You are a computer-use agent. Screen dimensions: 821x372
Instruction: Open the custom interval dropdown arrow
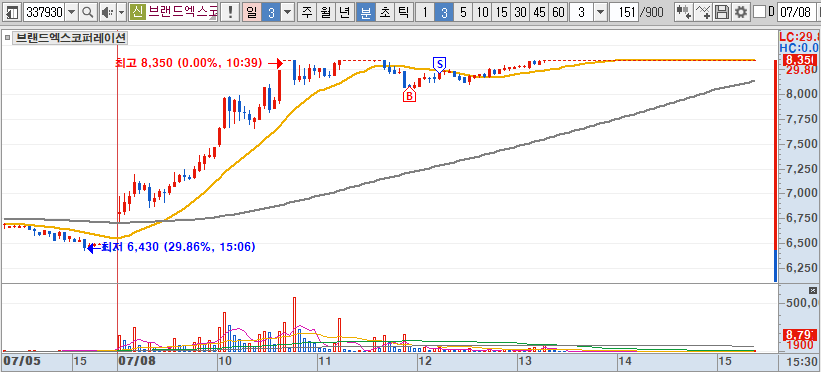[600, 12]
